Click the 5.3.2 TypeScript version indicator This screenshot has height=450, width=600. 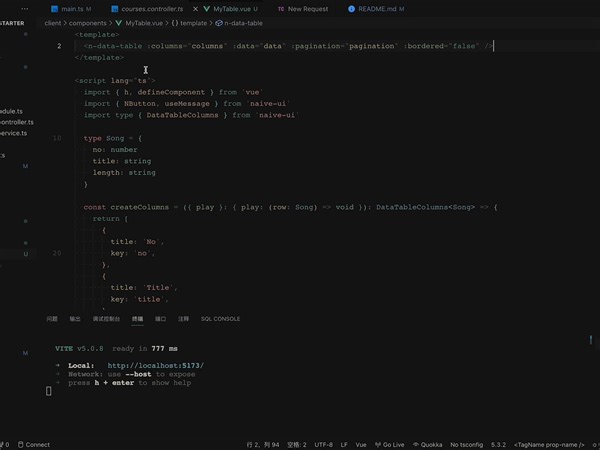coord(498,445)
